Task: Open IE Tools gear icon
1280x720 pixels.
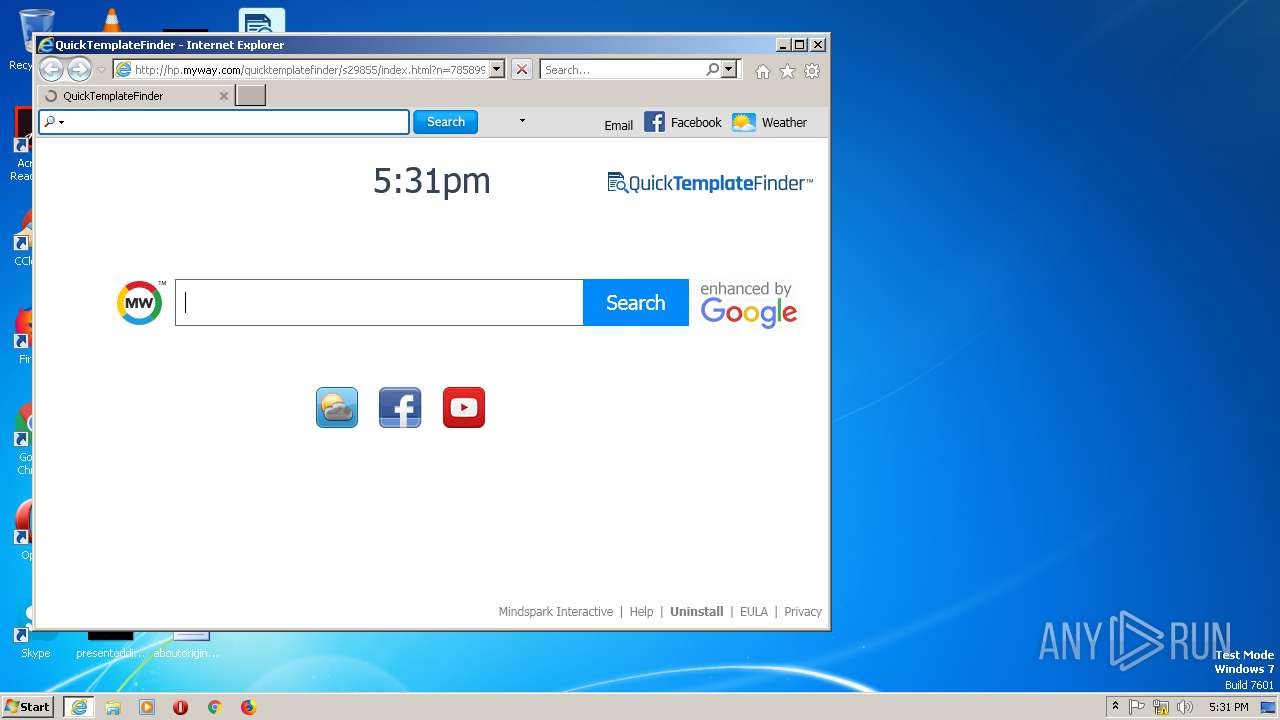Action: pyautogui.click(x=812, y=71)
